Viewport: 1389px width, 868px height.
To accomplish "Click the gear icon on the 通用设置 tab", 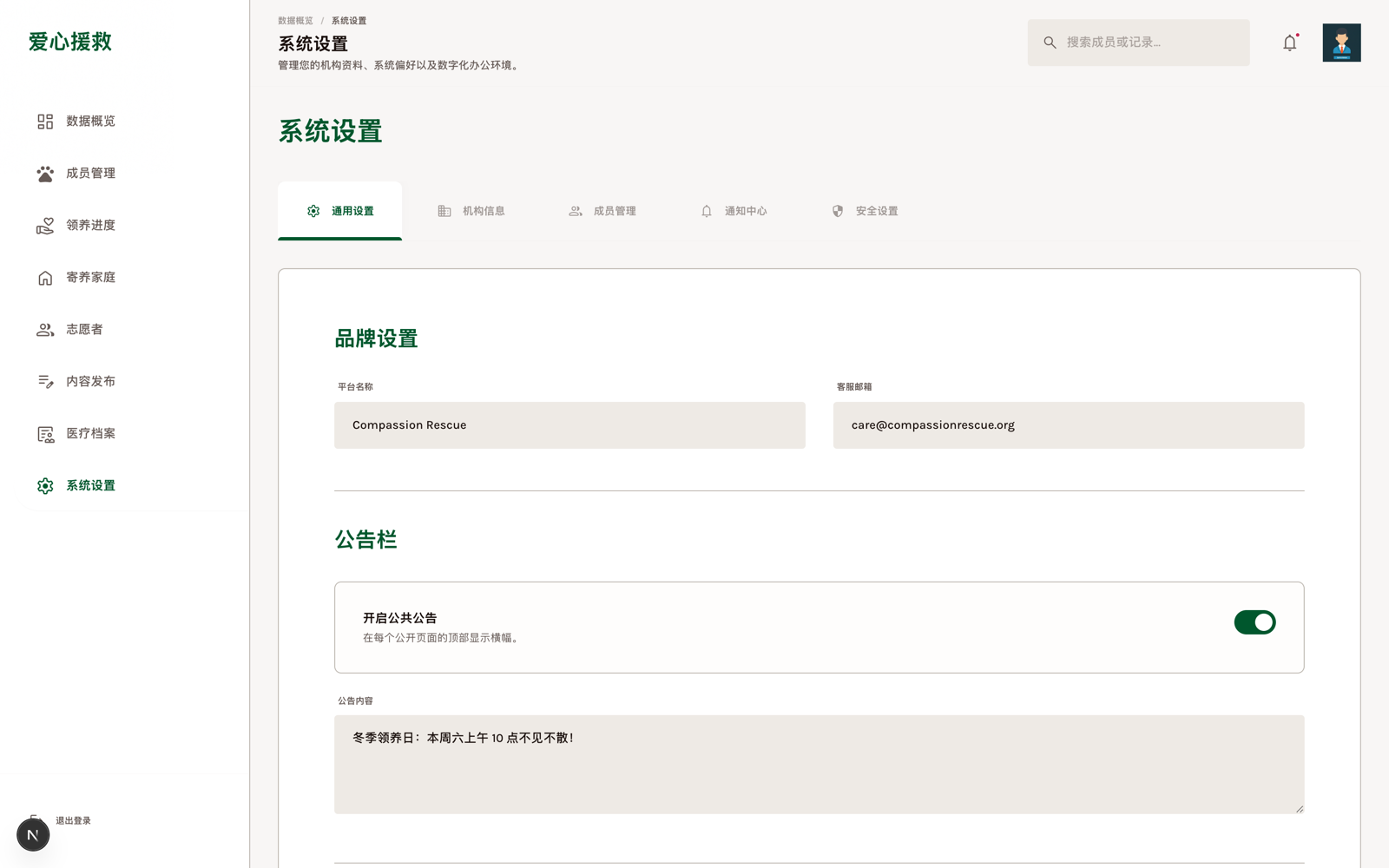I will [313, 211].
